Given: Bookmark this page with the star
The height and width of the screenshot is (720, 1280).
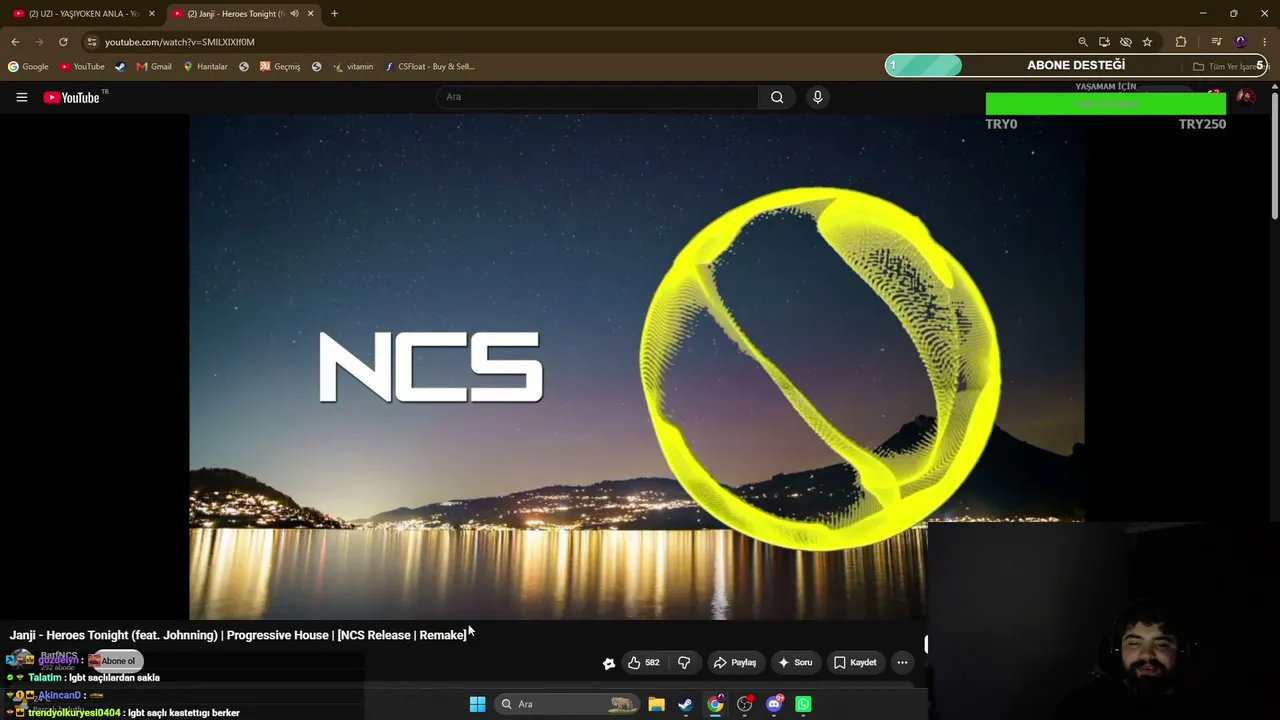Looking at the screenshot, I should click(1147, 42).
